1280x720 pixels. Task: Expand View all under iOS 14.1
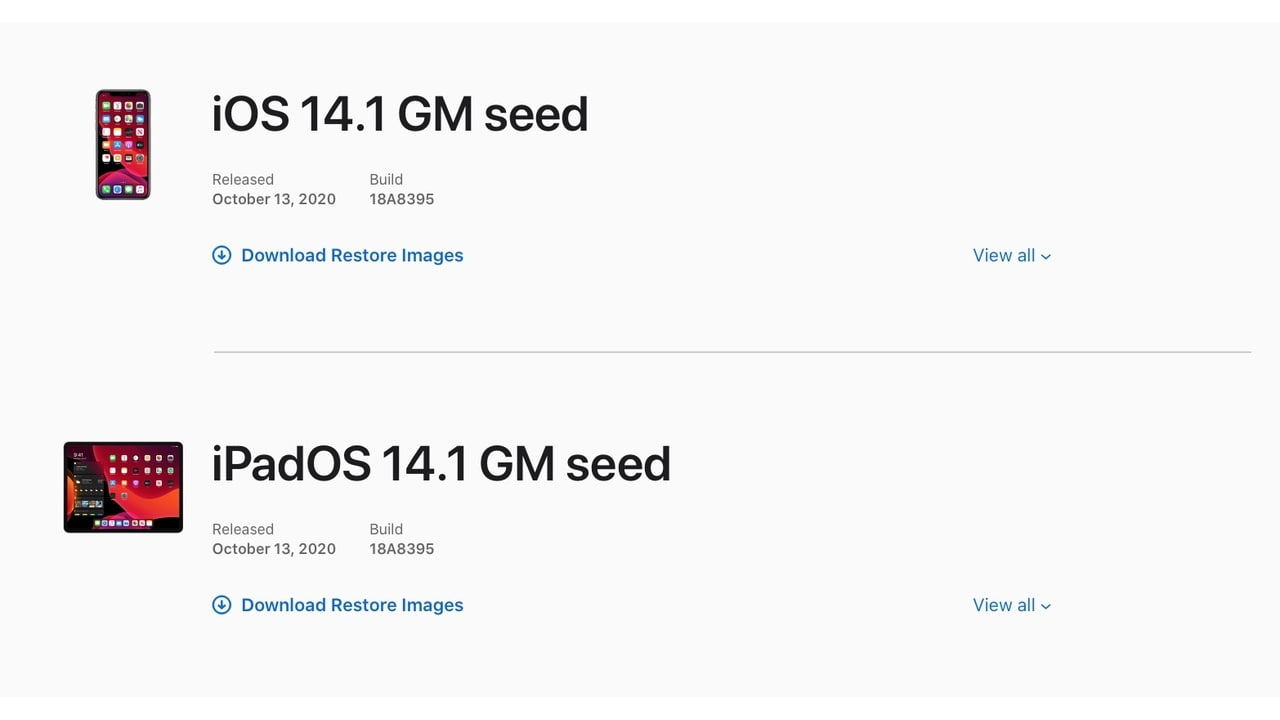point(1004,255)
